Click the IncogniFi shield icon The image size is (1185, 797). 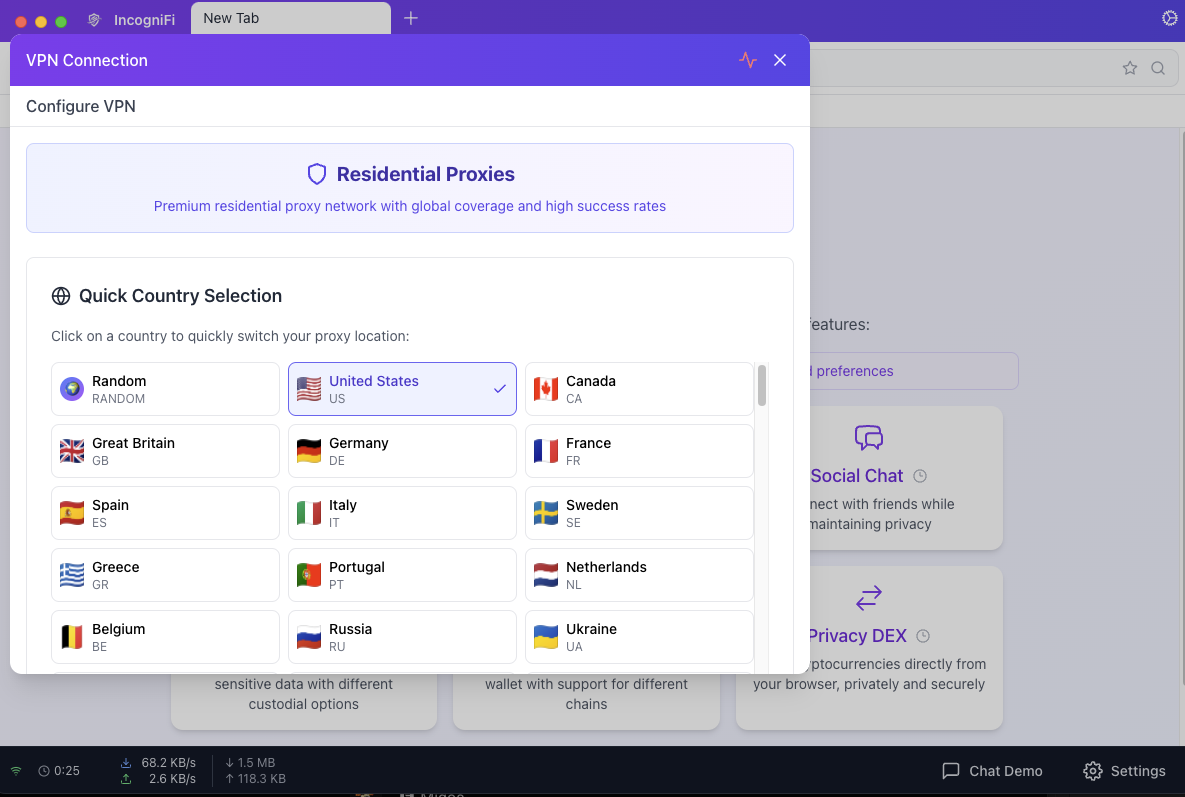[x=93, y=19]
